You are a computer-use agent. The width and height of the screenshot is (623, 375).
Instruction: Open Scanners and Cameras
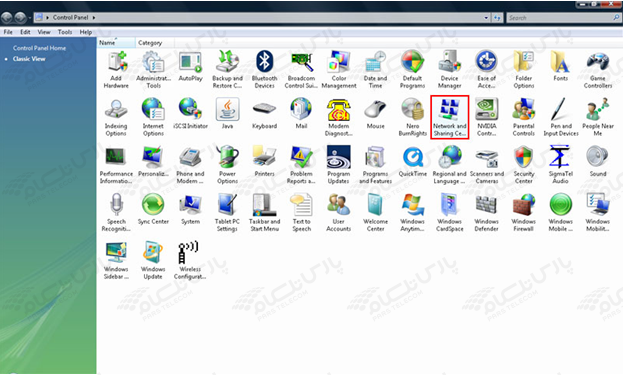click(x=486, y=165)
